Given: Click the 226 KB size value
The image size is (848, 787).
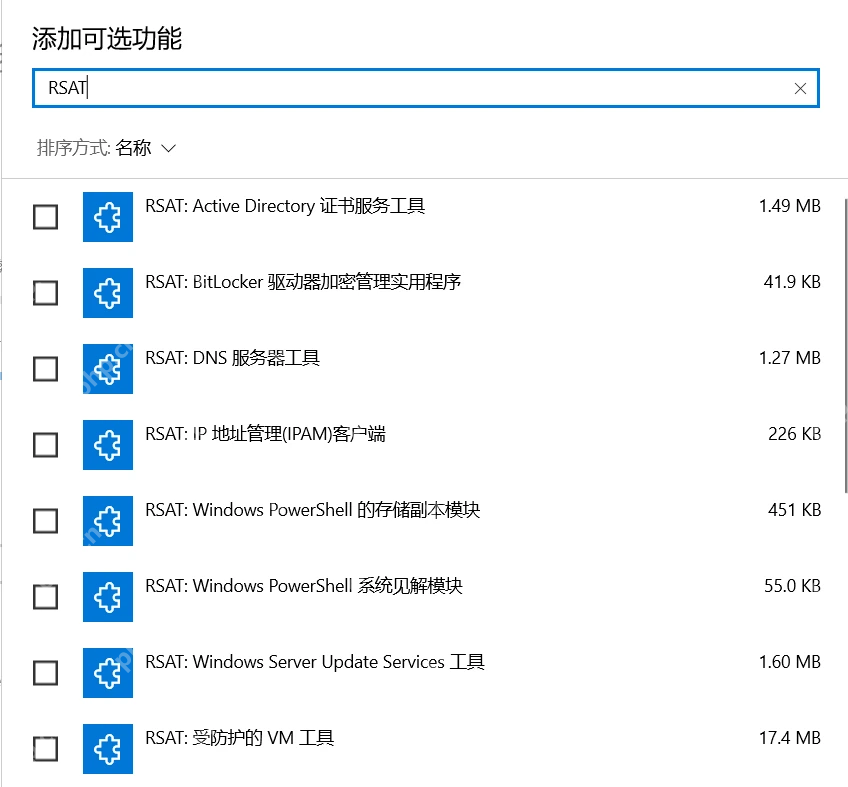Looking at the screenshot, I should click(x=794, y=434).
